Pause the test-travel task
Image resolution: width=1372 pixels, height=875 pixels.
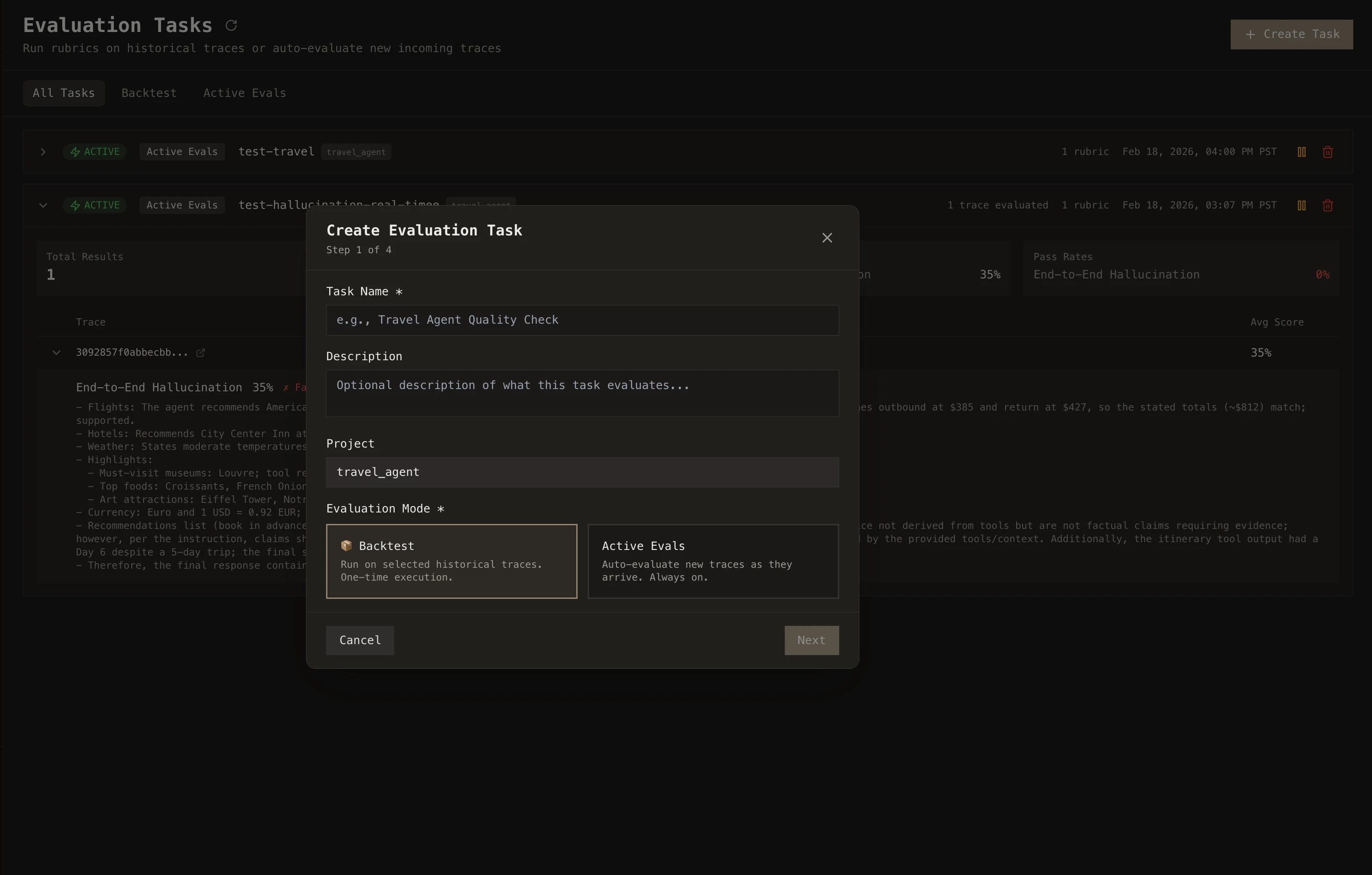[1302, 152]
